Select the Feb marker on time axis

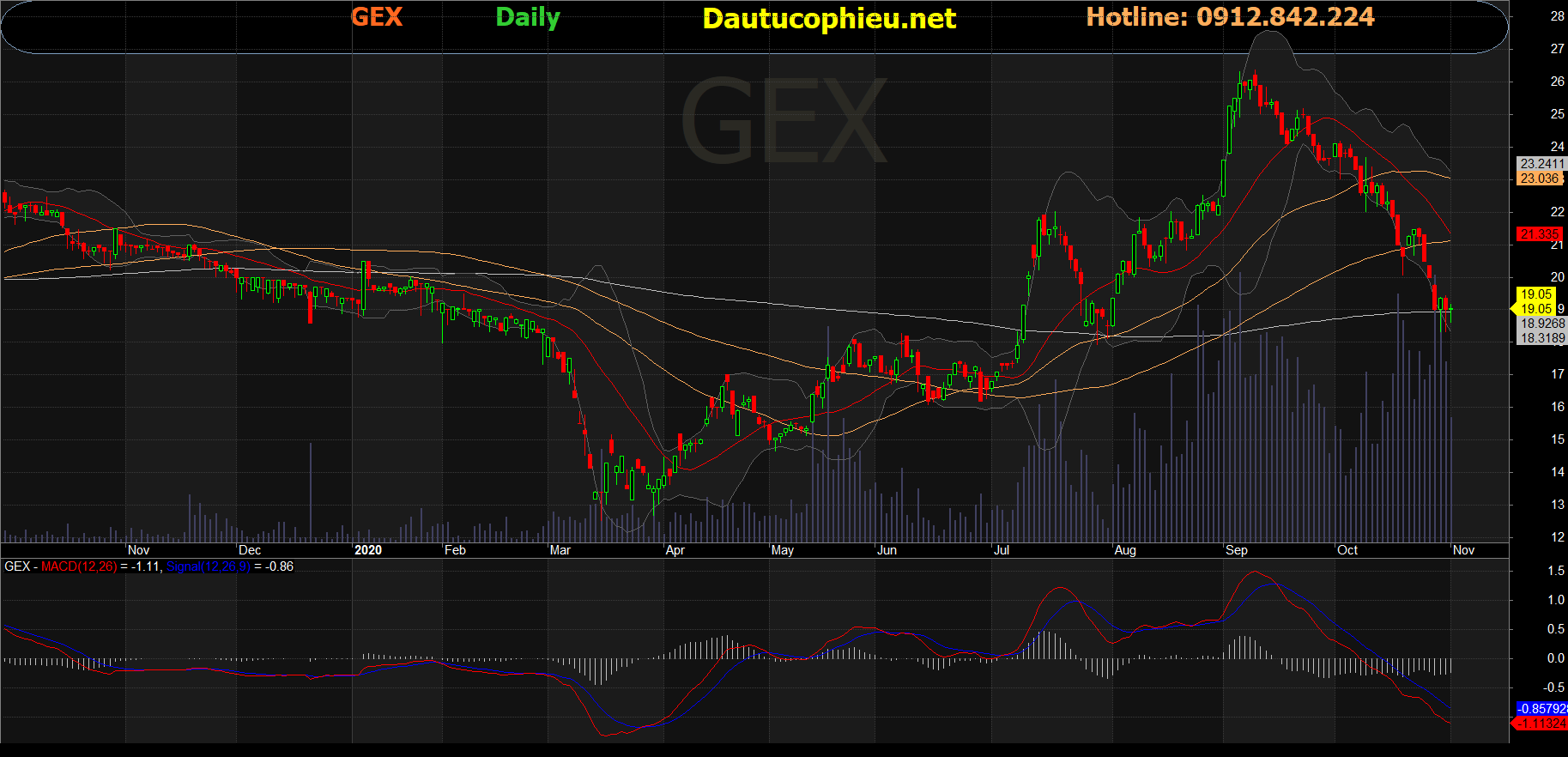point(455,550)
